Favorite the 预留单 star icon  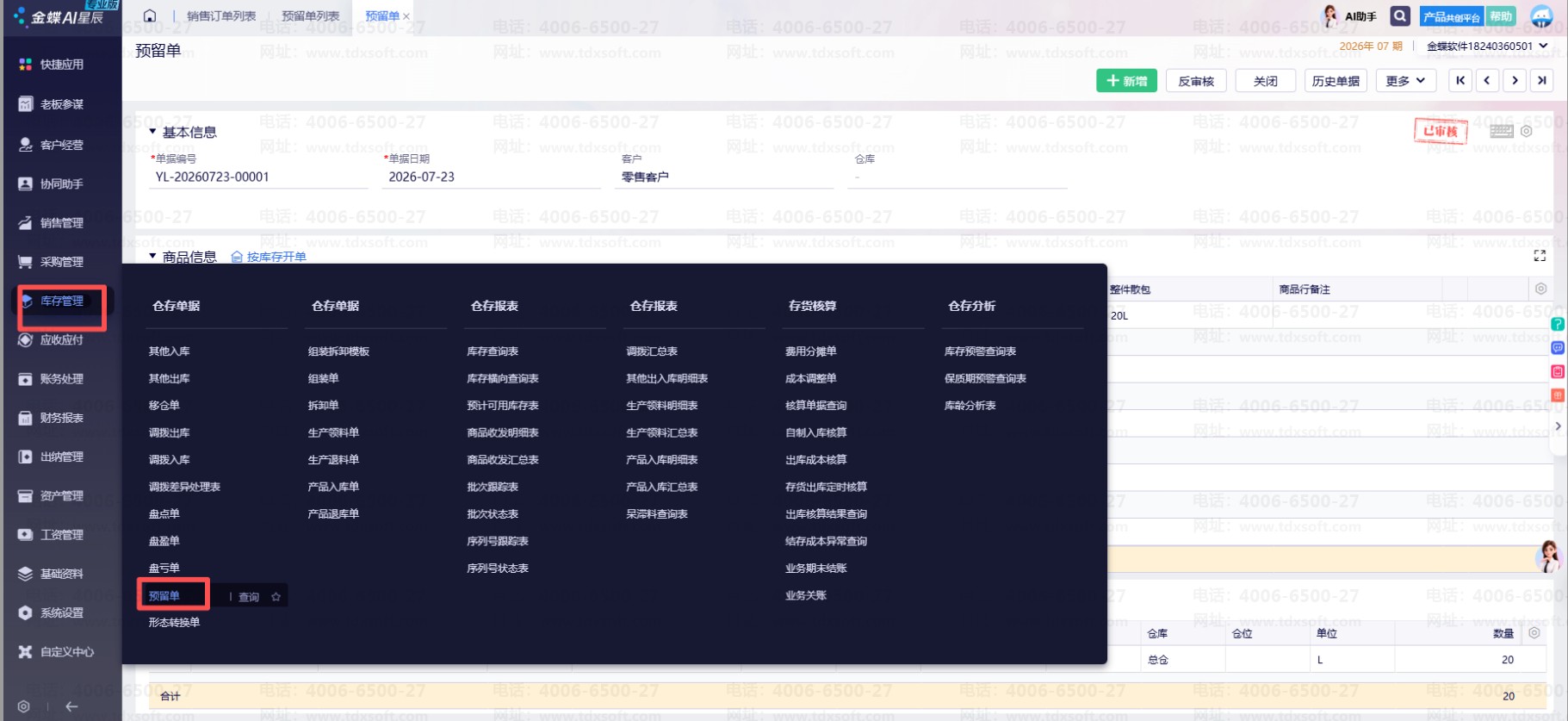click(276, 597)
